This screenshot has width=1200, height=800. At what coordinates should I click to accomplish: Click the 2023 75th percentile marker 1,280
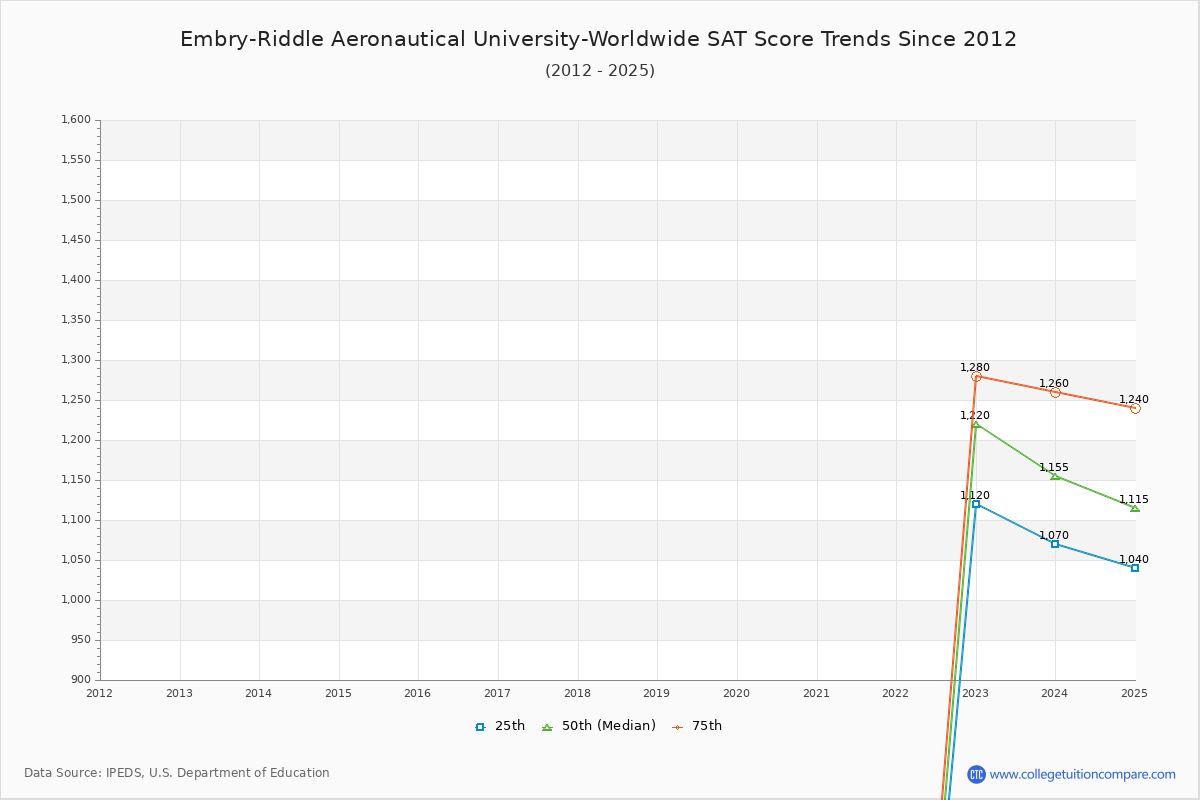pos(976,376)
